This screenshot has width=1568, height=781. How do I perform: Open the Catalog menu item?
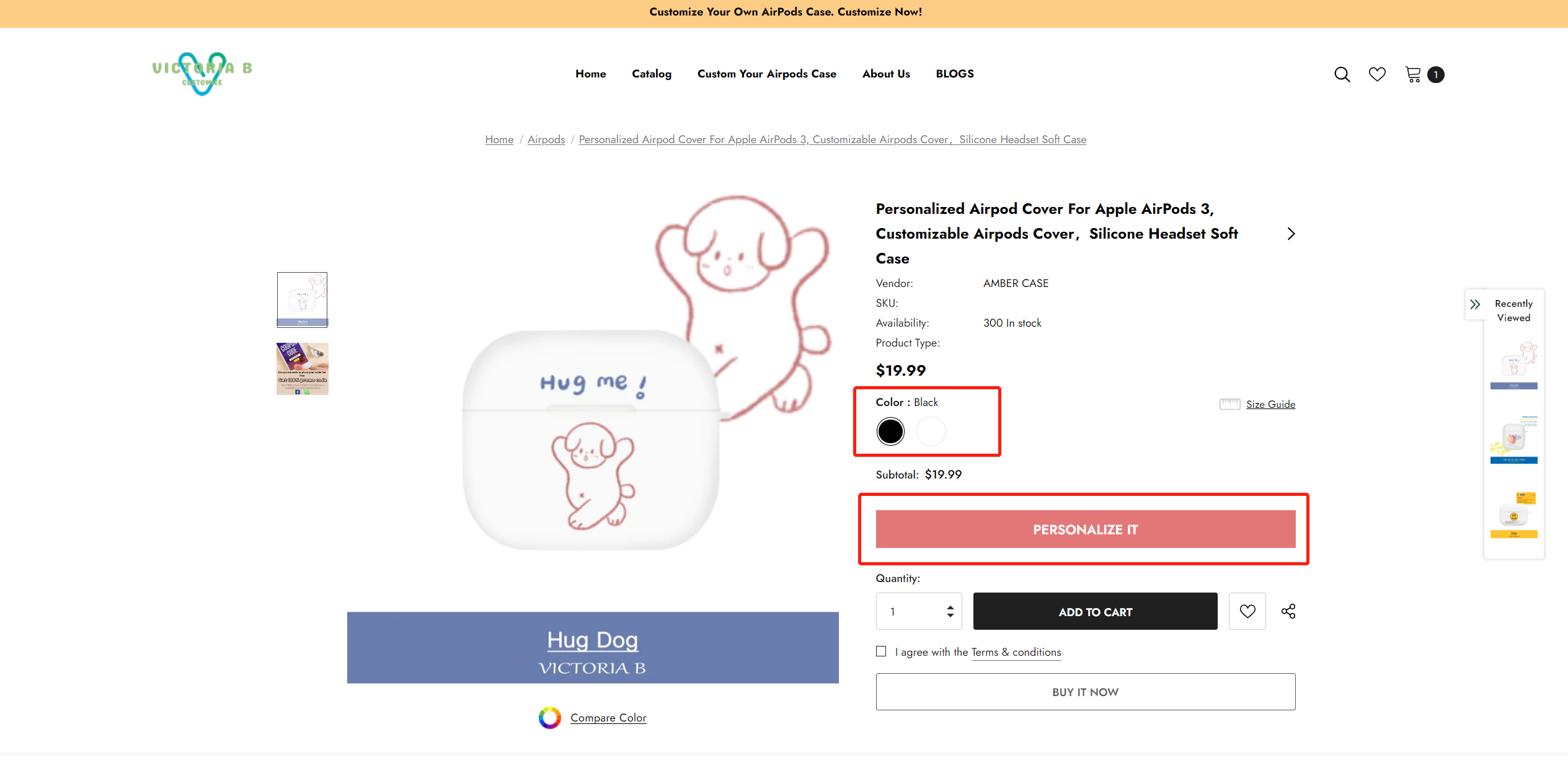(652, 74)
